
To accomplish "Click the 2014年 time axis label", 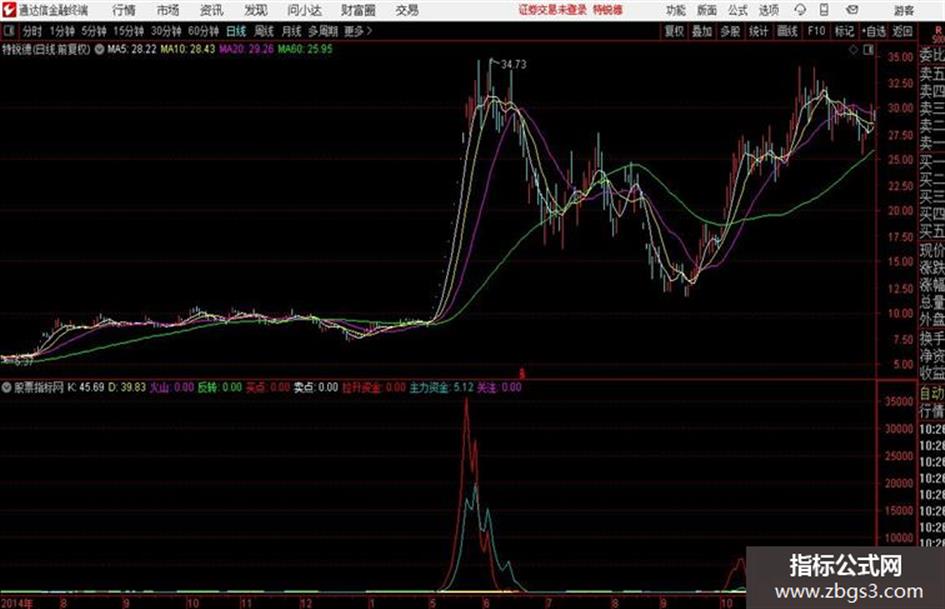I will [17, 602].
